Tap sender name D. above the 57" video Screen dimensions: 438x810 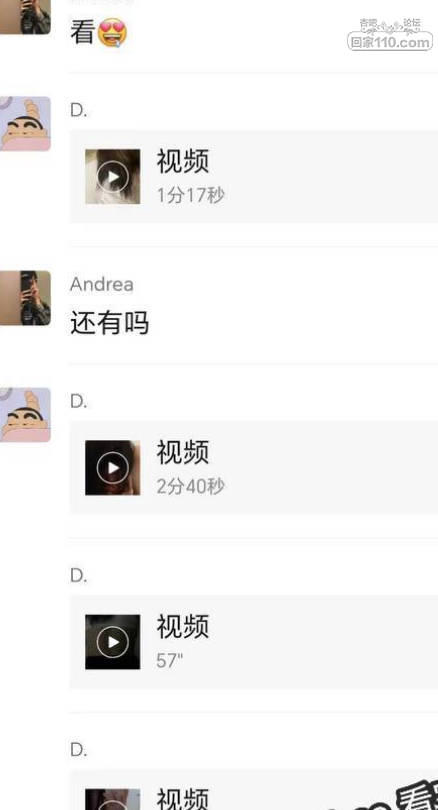click(79, 575)
